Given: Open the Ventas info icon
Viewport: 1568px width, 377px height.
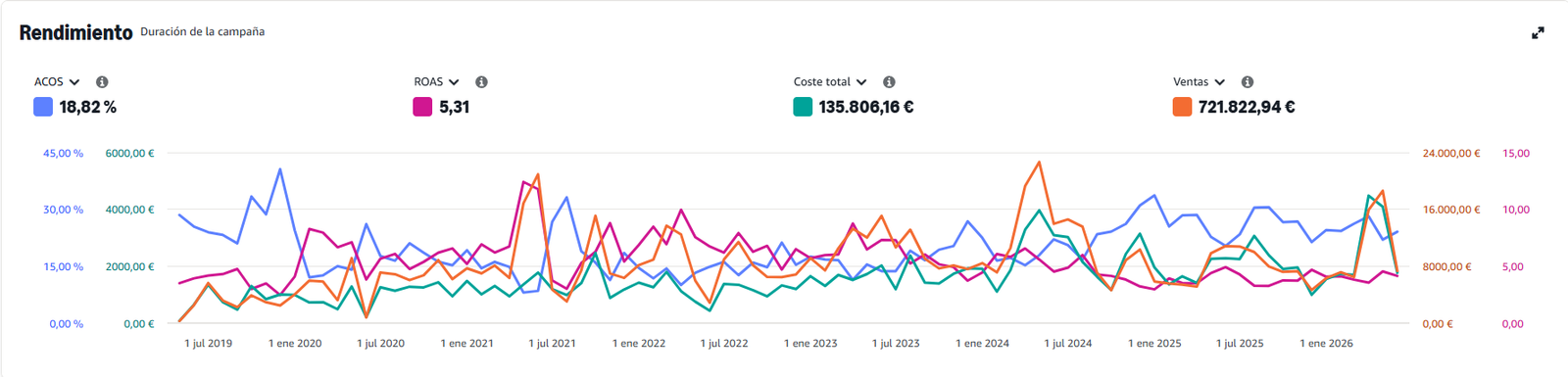Looking at the screenshot, I should [1248, 82].
